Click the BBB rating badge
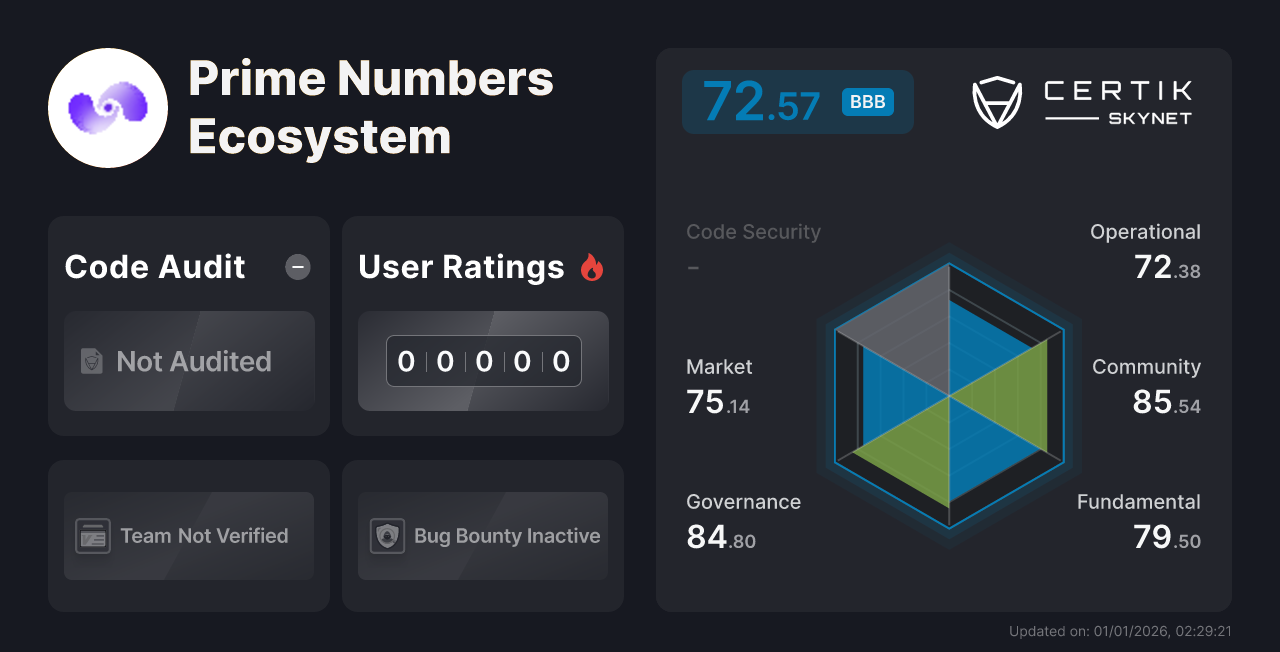 coord(868,101)
